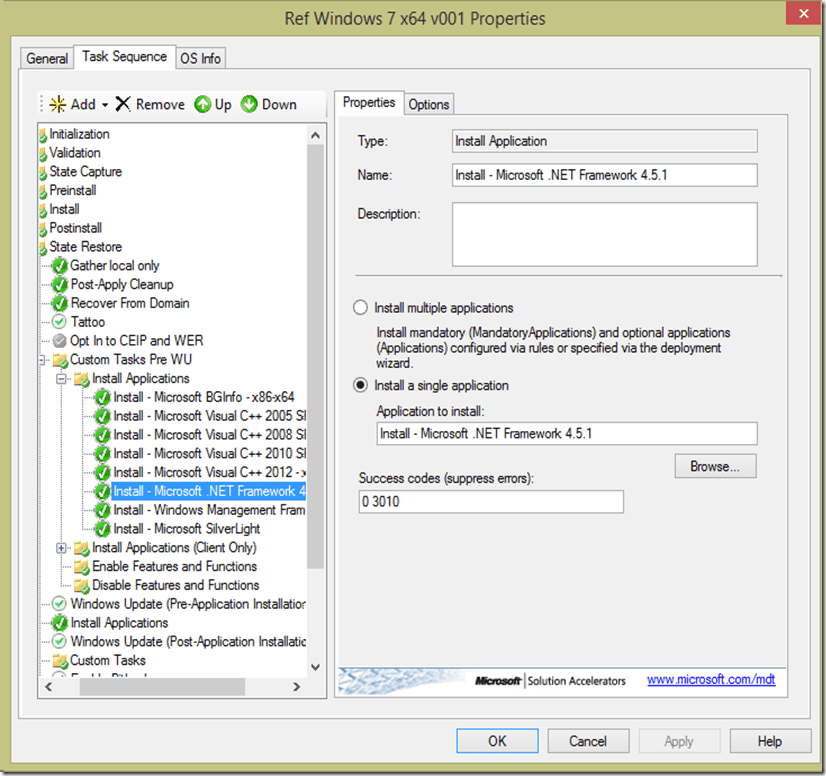Select Install a single application radio button

tap(360, 385)
